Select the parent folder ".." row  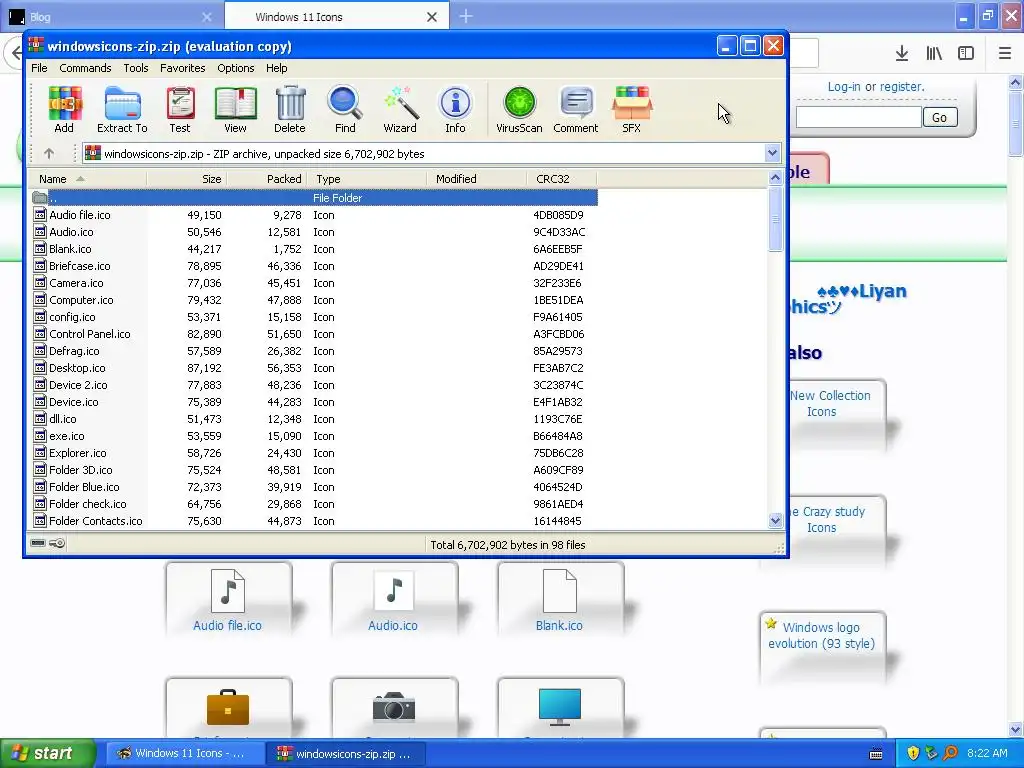pos(313,197)
